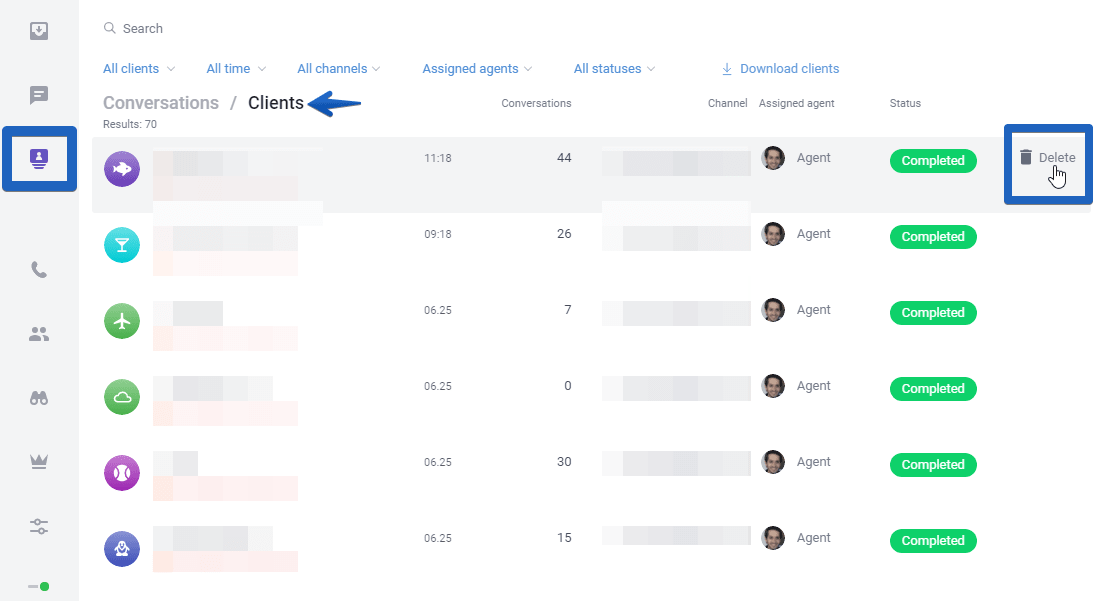Click Completed status in 7-conversations row
1096x601 pixels.
pos(933,313)
